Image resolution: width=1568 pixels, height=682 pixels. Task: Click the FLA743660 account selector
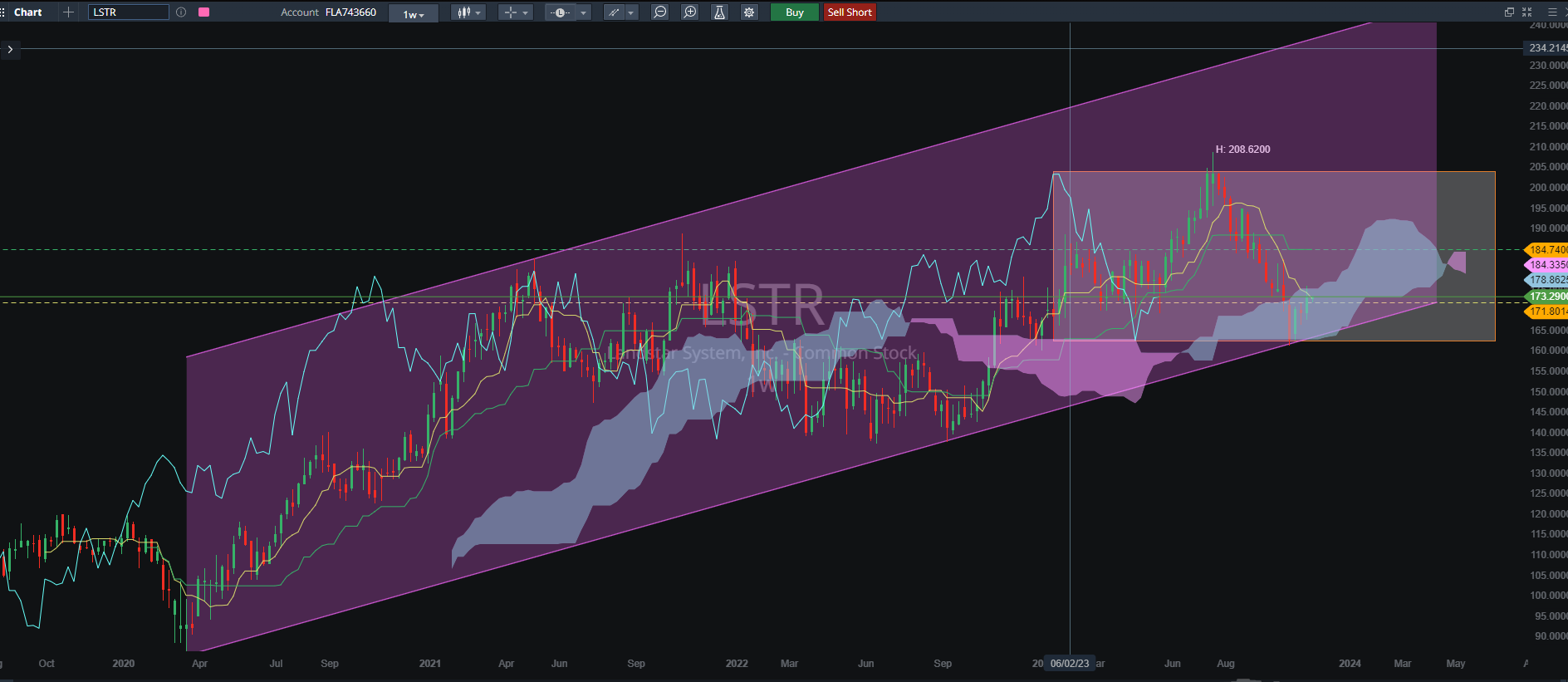click(350, 12)
